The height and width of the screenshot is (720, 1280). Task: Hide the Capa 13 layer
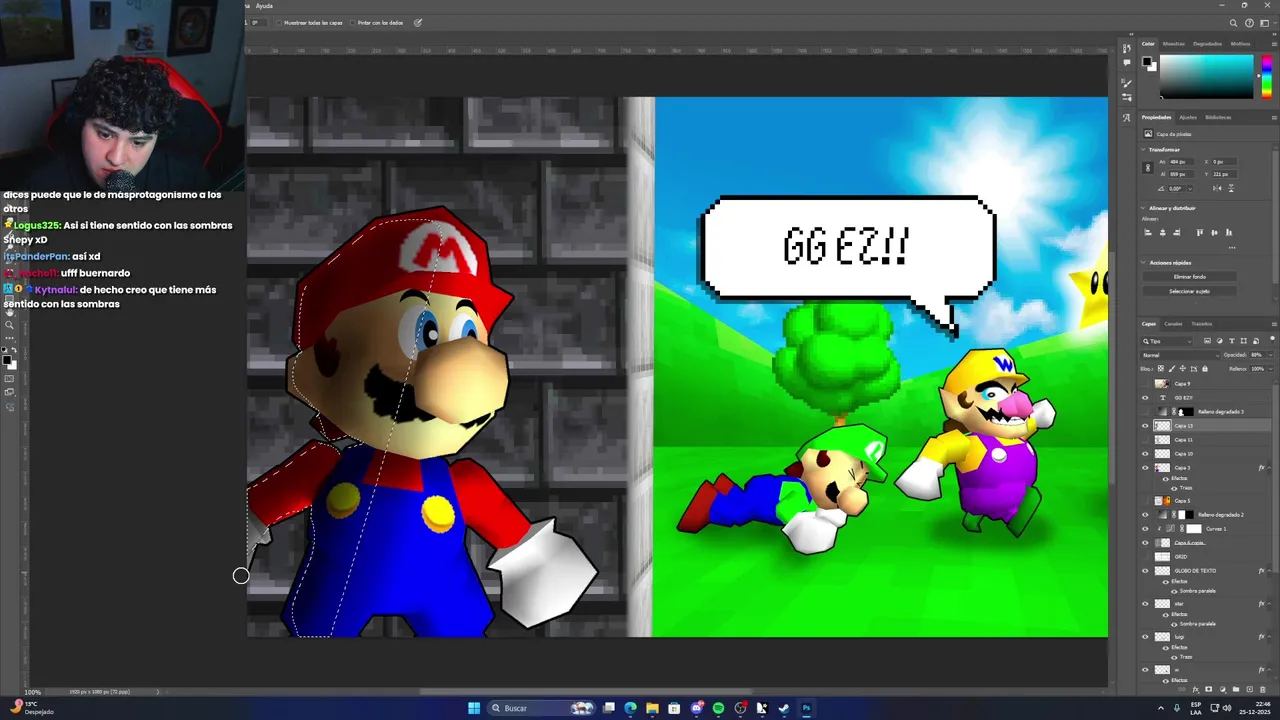point(1145,426)
